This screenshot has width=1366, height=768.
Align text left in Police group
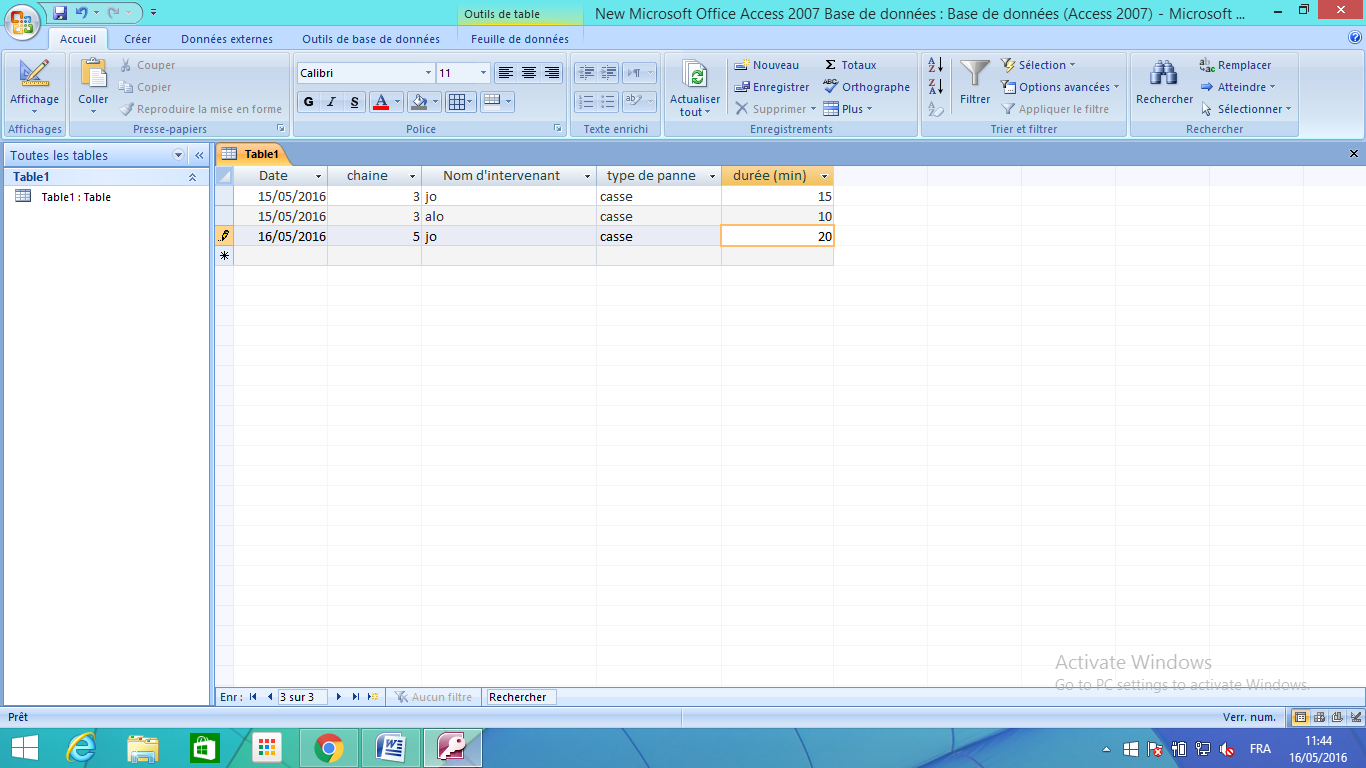[506, 73]
